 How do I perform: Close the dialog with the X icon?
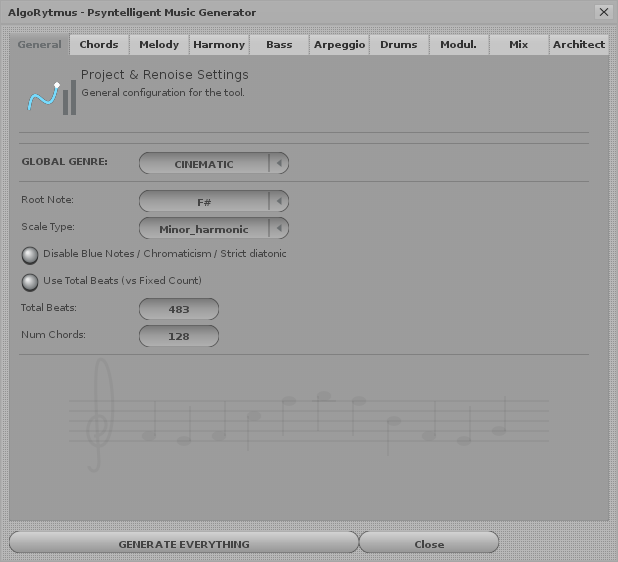pos(603,12)
